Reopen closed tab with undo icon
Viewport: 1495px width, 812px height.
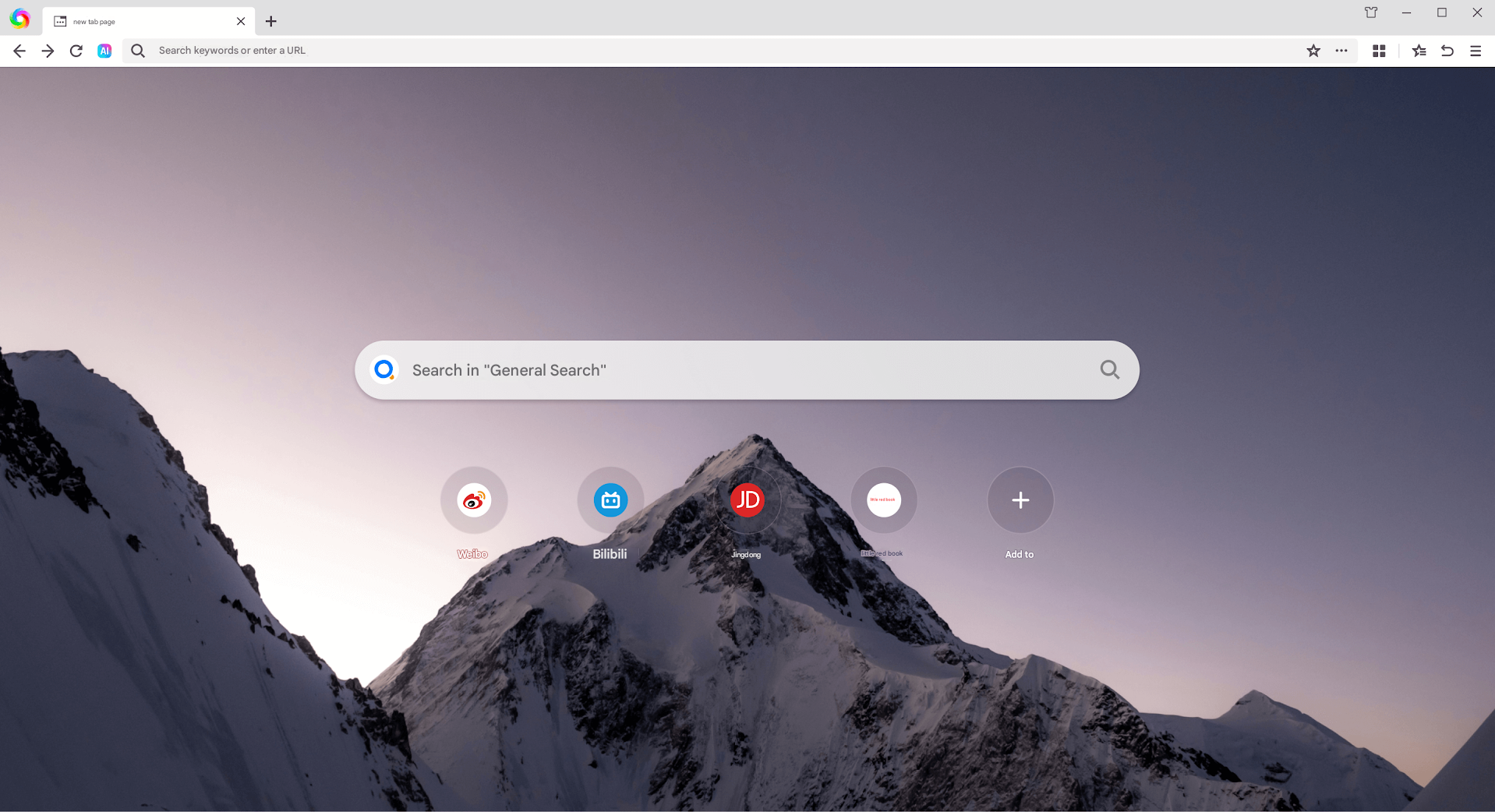[1447, 51]
